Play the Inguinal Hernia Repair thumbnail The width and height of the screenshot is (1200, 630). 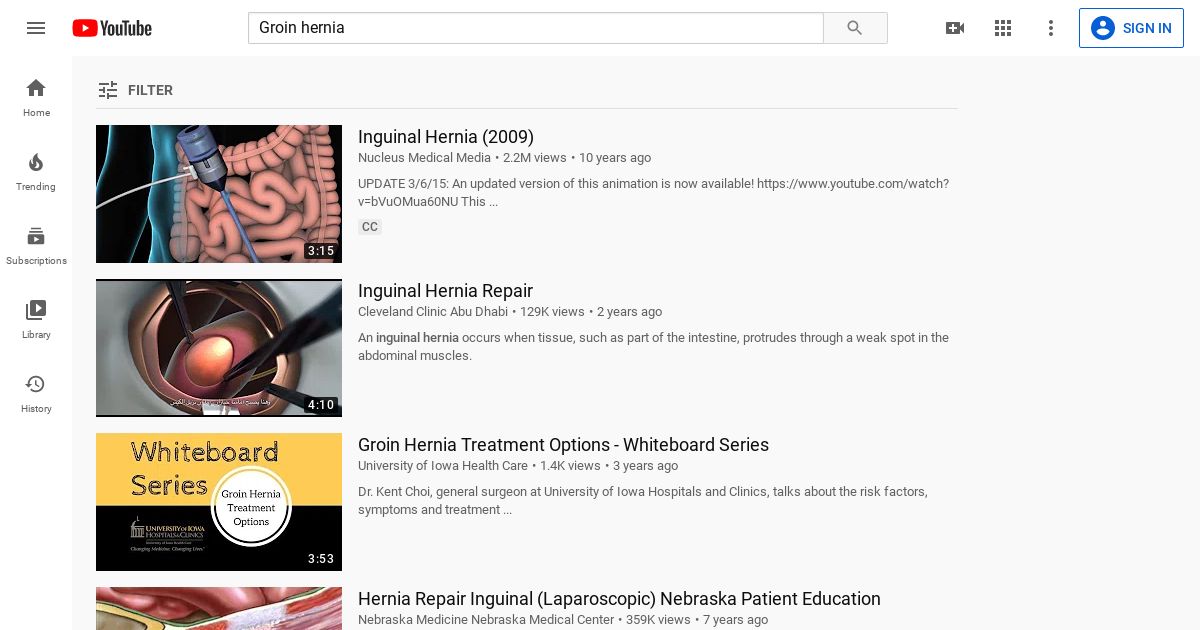(x=219, y=348)
